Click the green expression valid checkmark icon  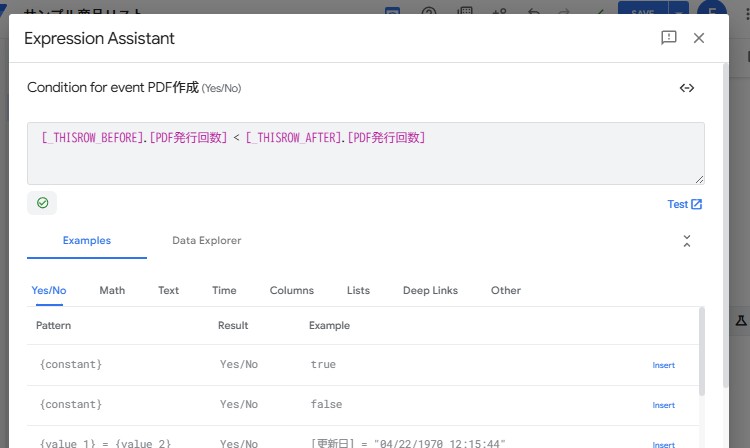point(42,203)
